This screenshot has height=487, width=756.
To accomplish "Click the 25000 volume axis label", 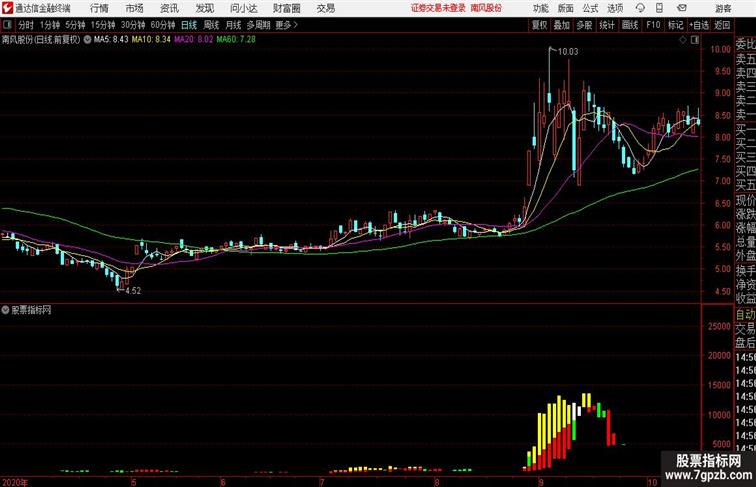I will (x=719, y=326).
